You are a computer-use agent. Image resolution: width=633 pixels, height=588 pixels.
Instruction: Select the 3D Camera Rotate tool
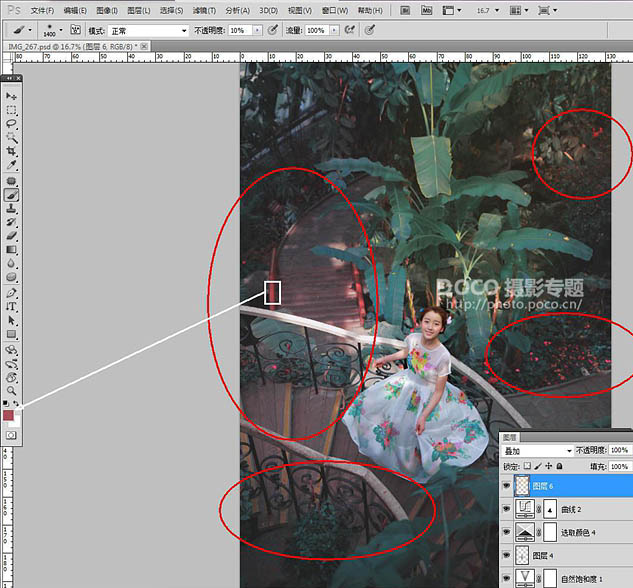pos(11,364)
